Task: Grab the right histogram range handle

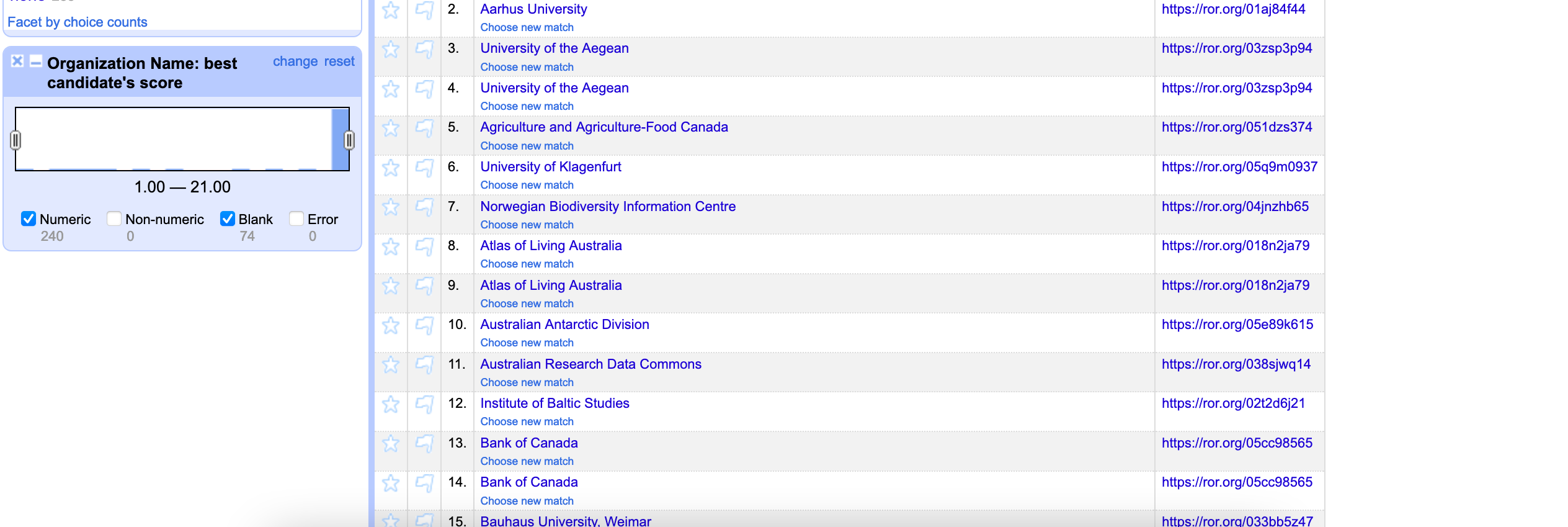Action: 349,140
